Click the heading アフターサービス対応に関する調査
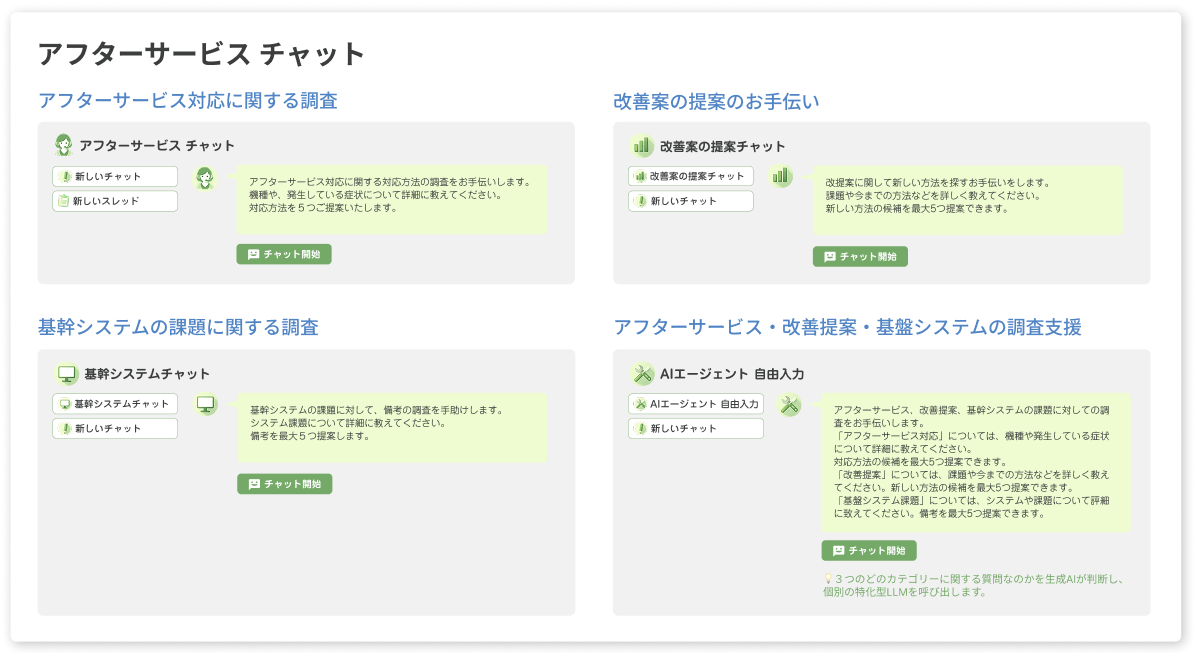This screenshot has width=1200, height=653. (188, 101)
